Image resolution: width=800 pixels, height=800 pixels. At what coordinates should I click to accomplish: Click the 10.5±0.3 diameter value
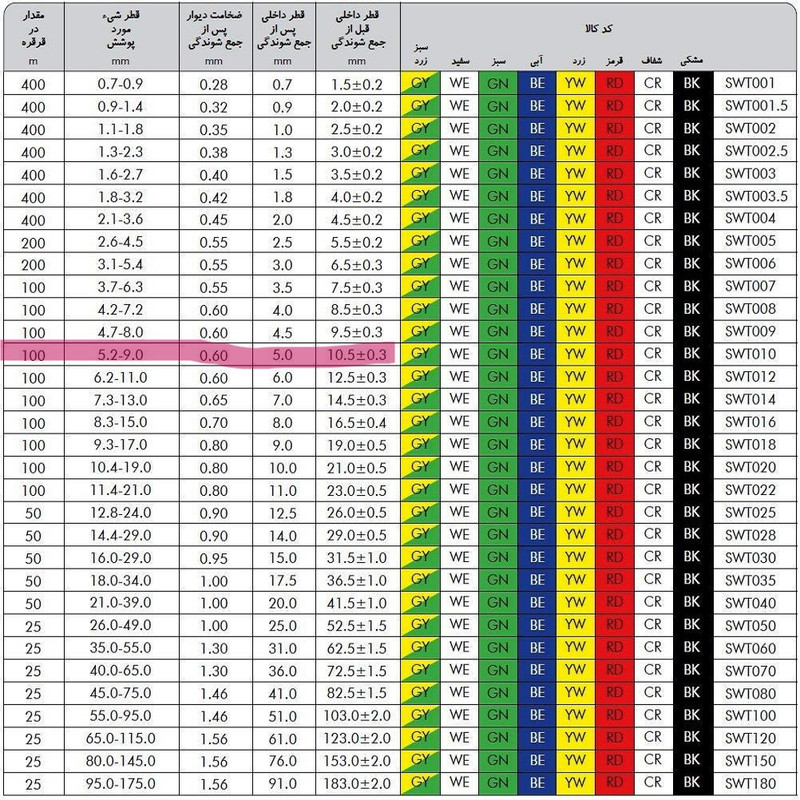(x=357, y=353)
